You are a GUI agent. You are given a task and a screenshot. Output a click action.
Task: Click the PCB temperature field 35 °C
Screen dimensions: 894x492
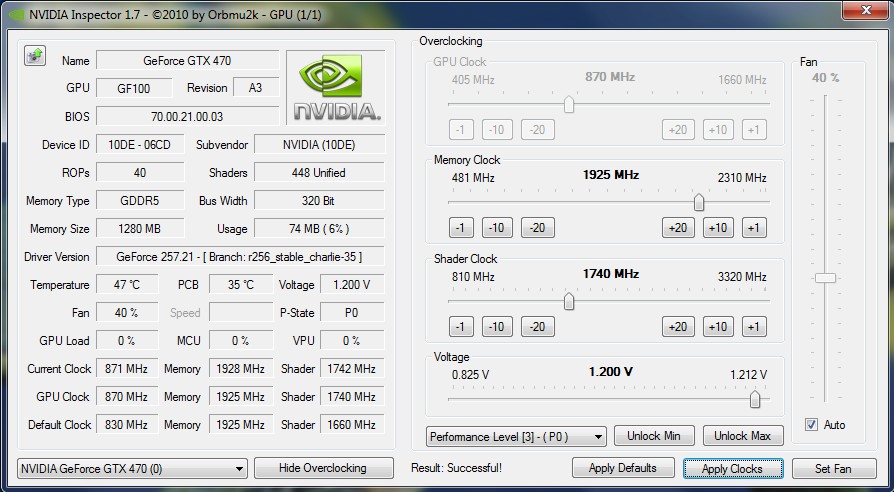click(x=241, y=284)
